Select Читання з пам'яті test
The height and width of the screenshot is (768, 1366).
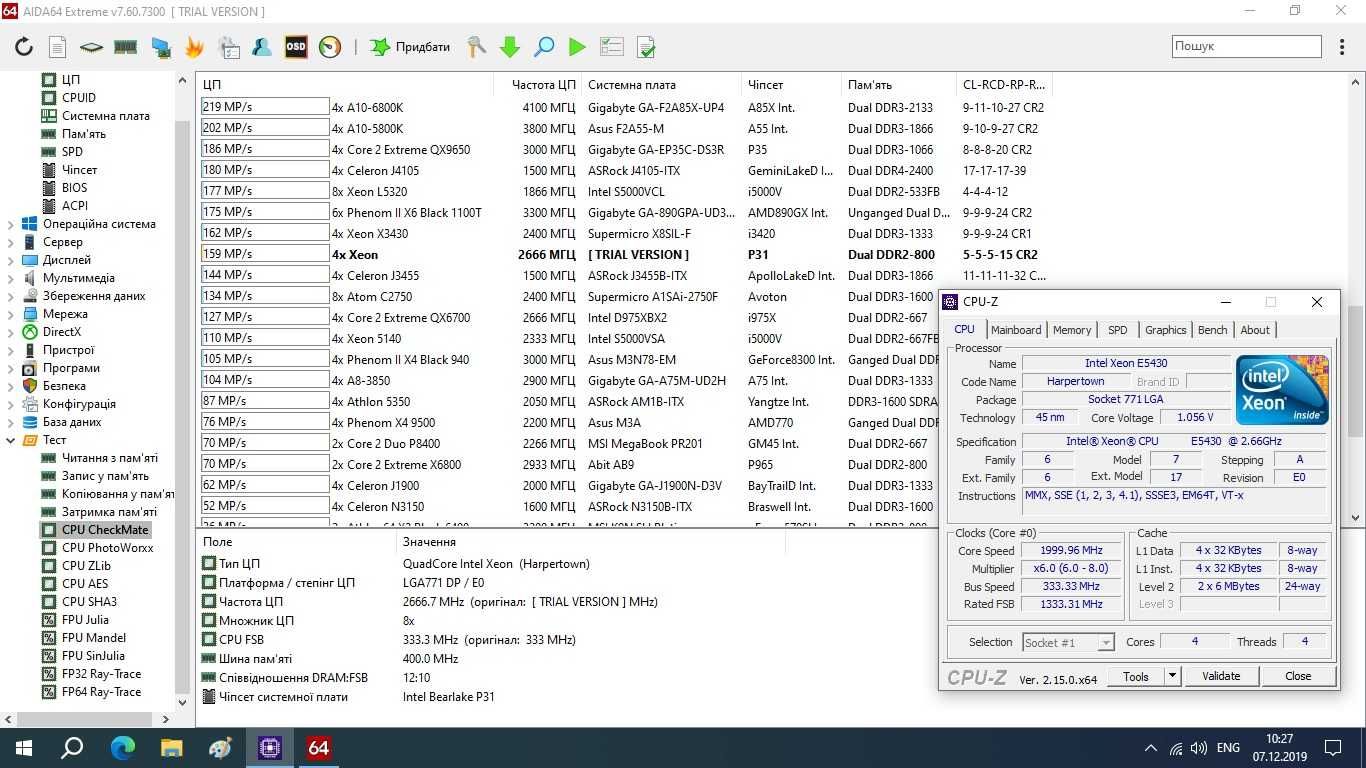click(x=109, y=458)
